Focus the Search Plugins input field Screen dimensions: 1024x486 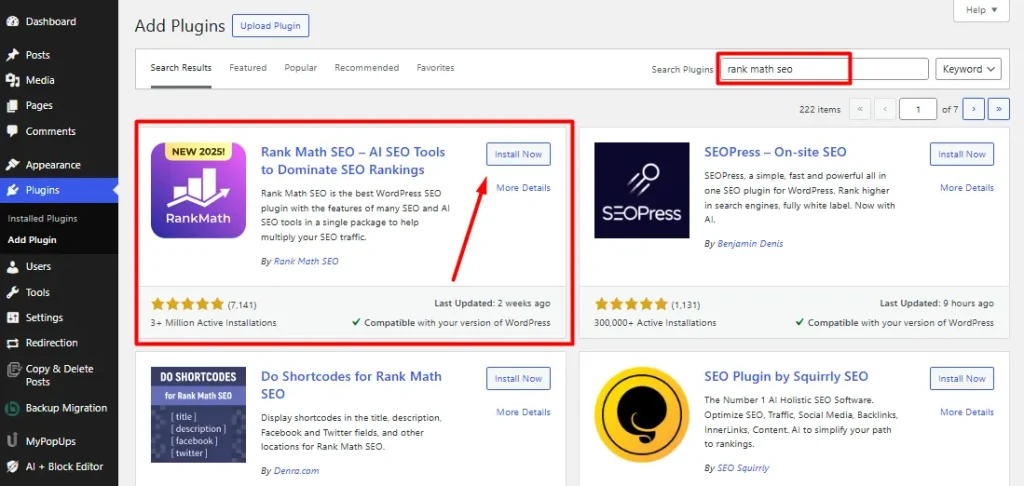[x=824, y=69]
